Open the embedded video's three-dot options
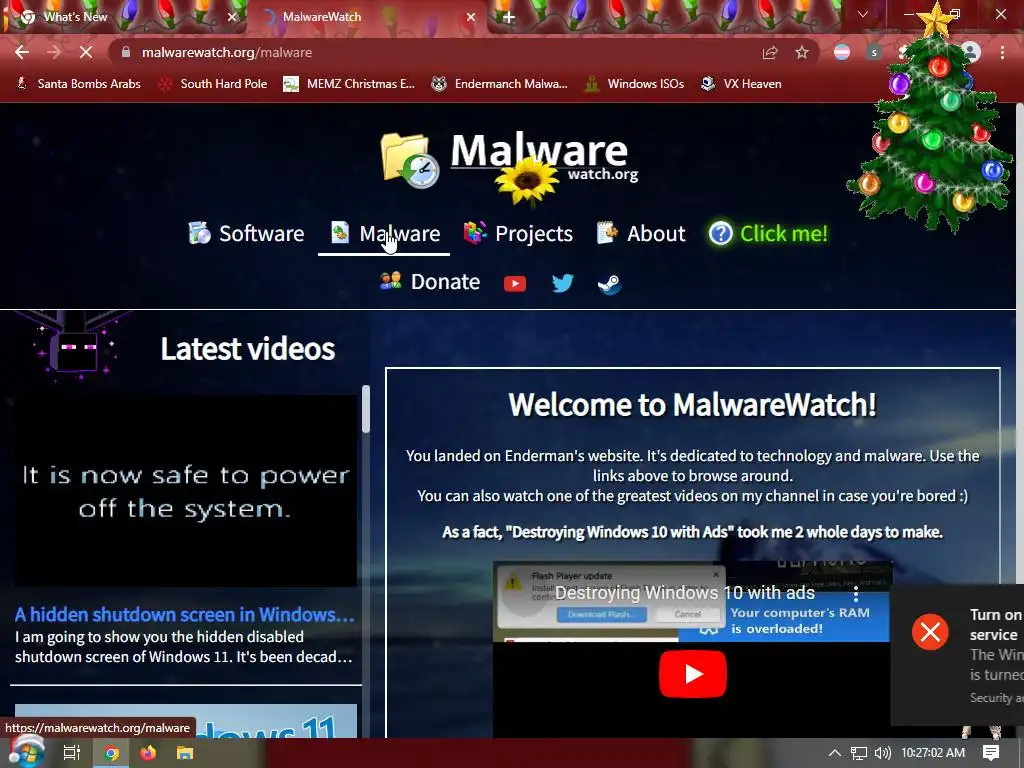Image resolution: width=1024 pixels, height=768 pixels. pos(856,593)
